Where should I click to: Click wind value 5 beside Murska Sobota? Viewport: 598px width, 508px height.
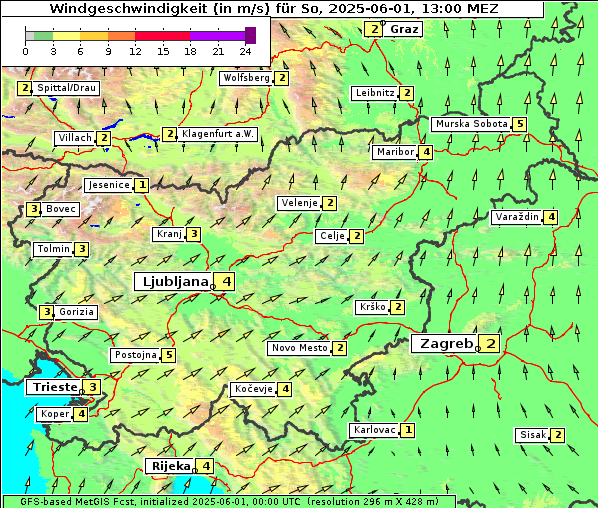(520, 124)
